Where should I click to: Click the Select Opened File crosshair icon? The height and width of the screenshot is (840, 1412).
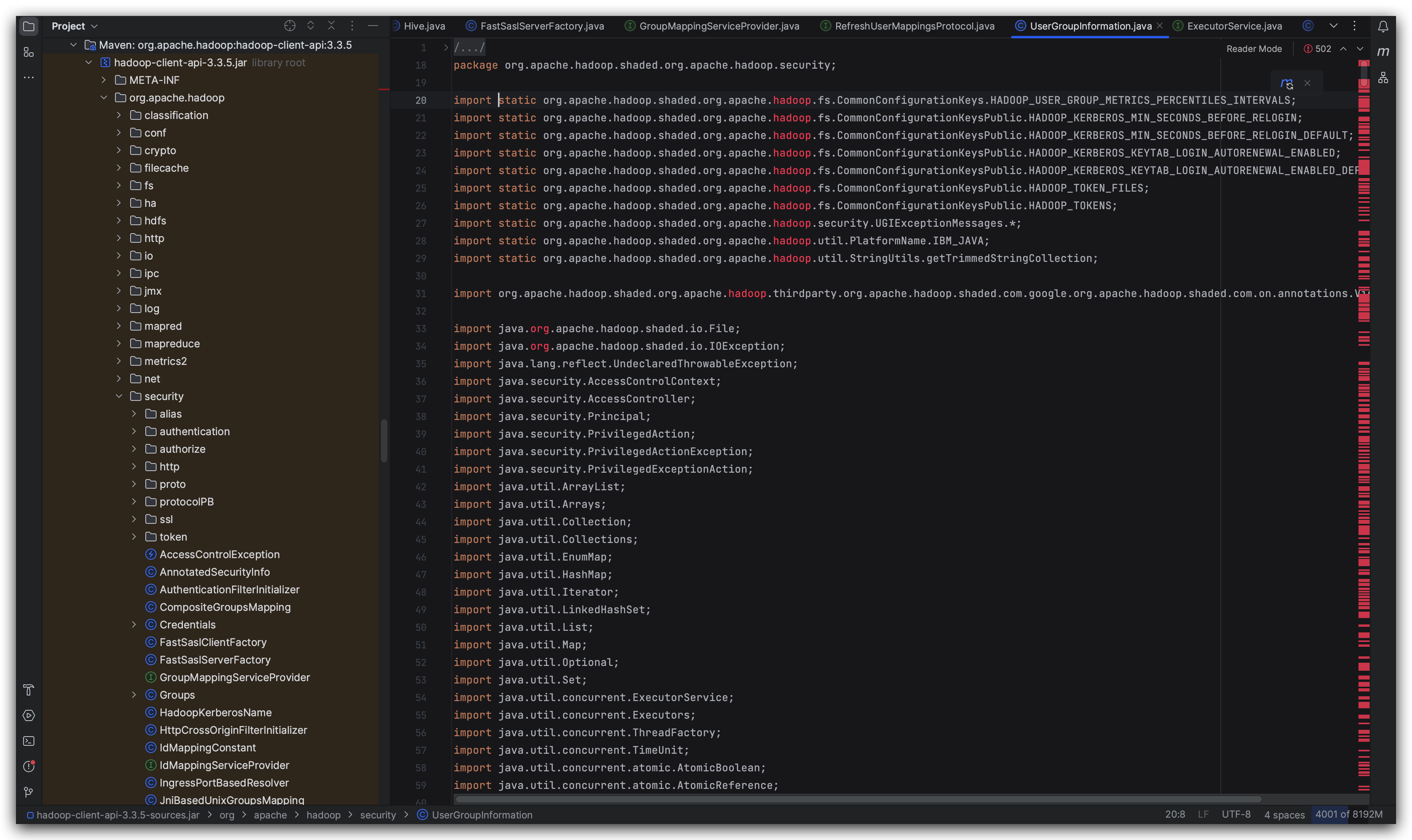click(x=290, y=26)
